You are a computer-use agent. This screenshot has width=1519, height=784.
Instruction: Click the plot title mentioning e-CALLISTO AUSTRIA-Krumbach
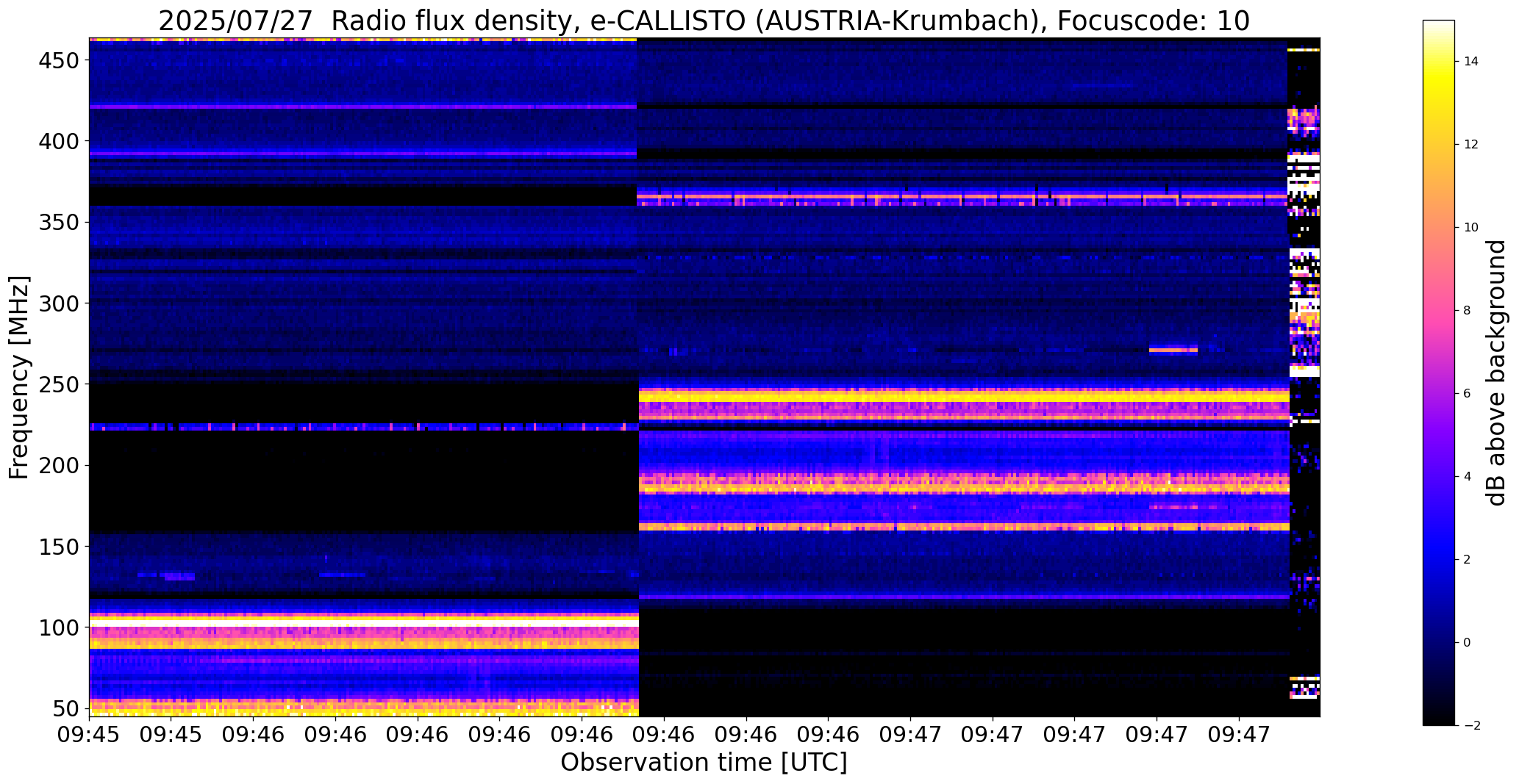704,21
